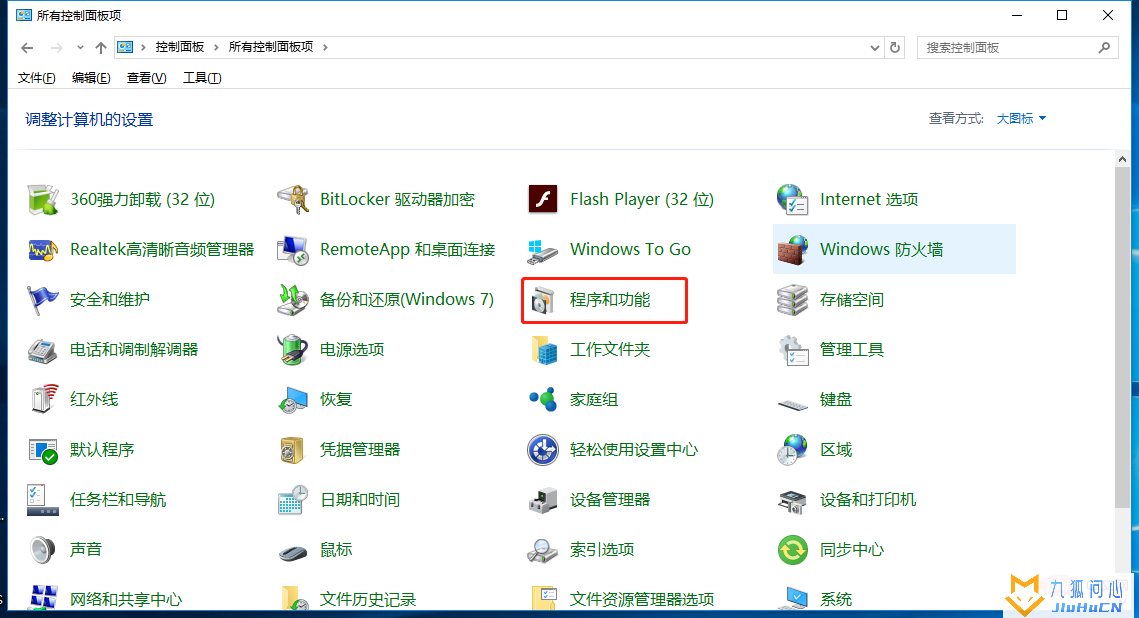Click the scrollbar up arrow
Screen dimensions: 1139x618
point(1122,159)
